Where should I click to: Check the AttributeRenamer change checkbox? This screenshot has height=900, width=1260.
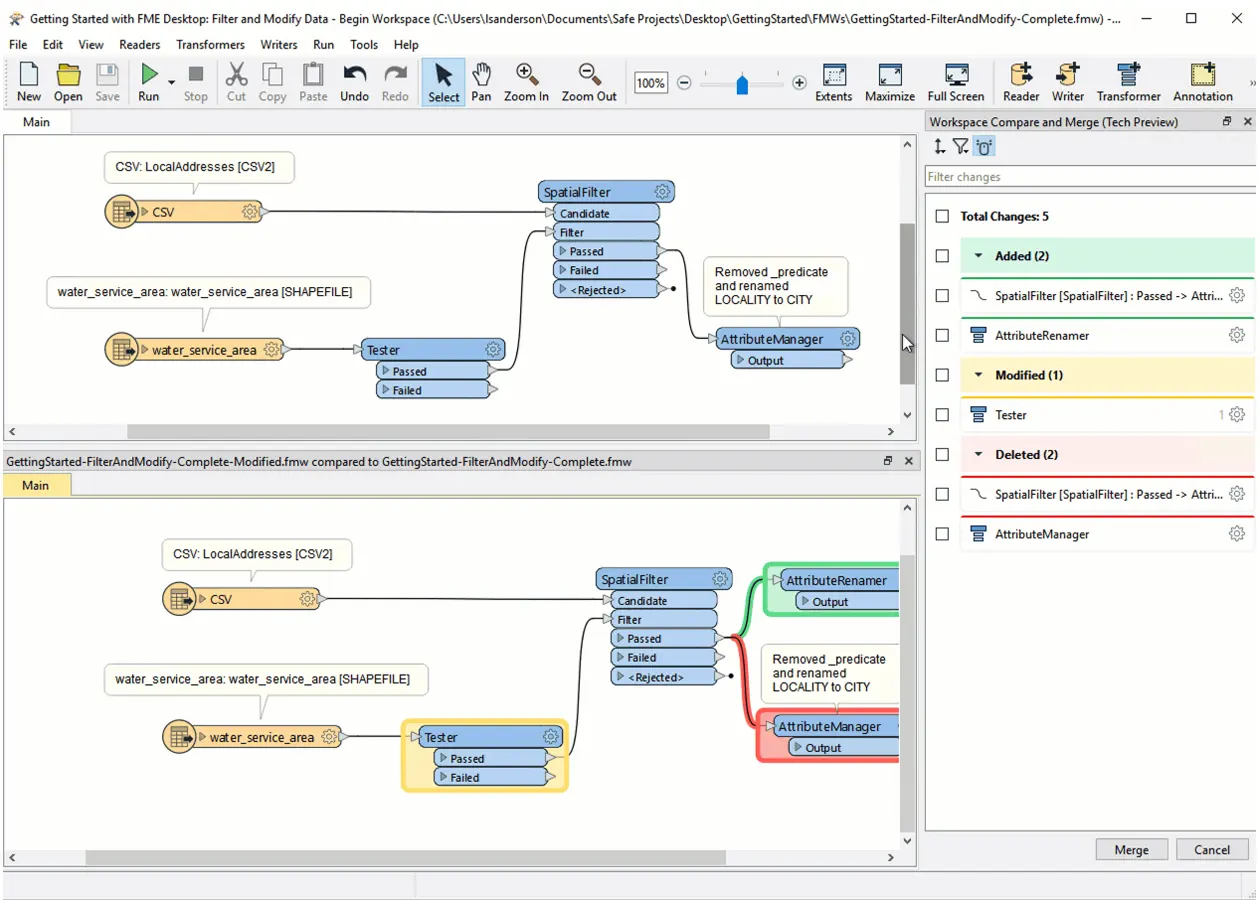942,335
